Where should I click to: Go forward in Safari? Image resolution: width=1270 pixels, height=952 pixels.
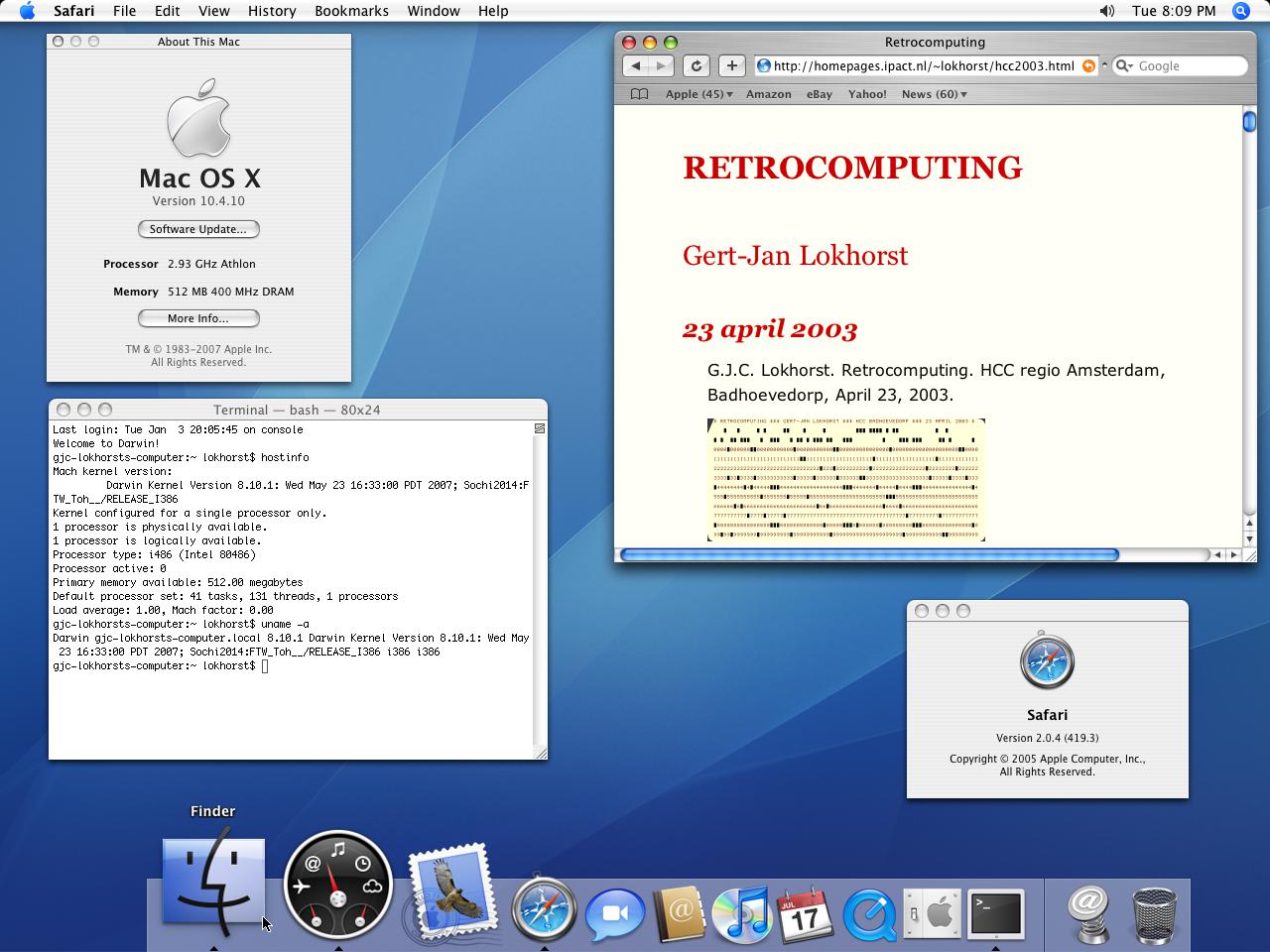(x=661, y=65)
